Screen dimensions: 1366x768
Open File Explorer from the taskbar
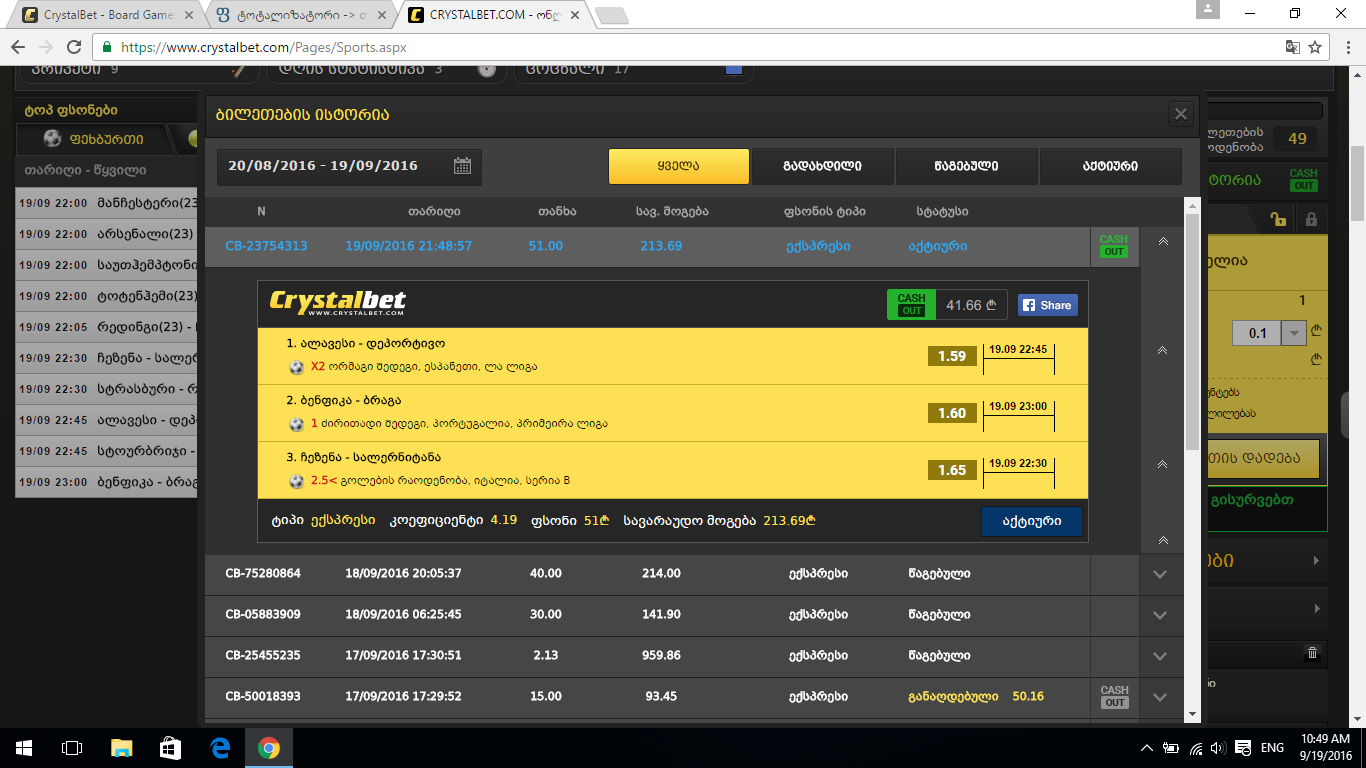121,748
